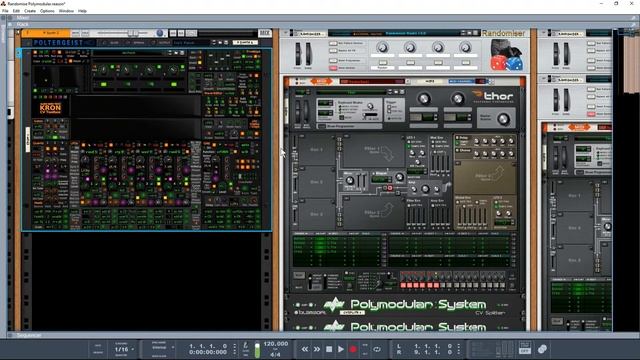Toggle the top option button on Randomiser
Image resolution: width=640 pixels, height=360 pixels.
point(333,43)
